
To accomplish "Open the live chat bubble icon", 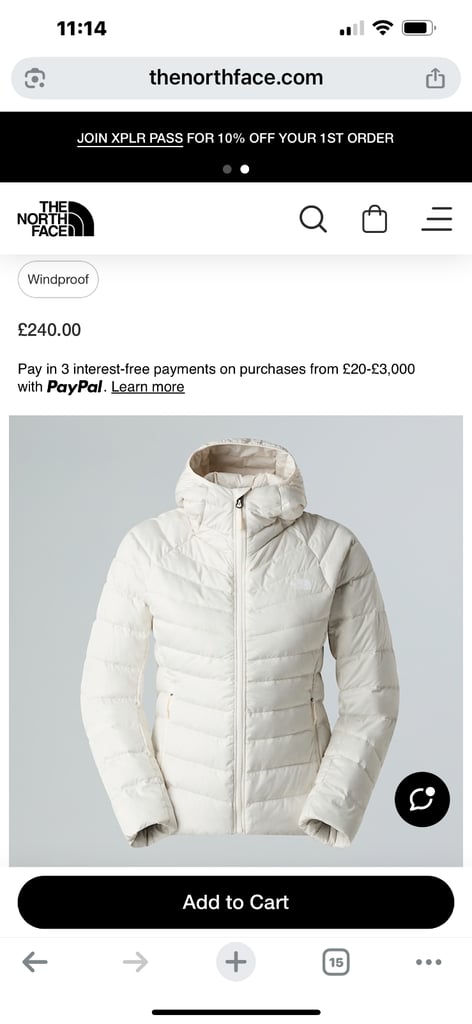I will tap(422, 799).
